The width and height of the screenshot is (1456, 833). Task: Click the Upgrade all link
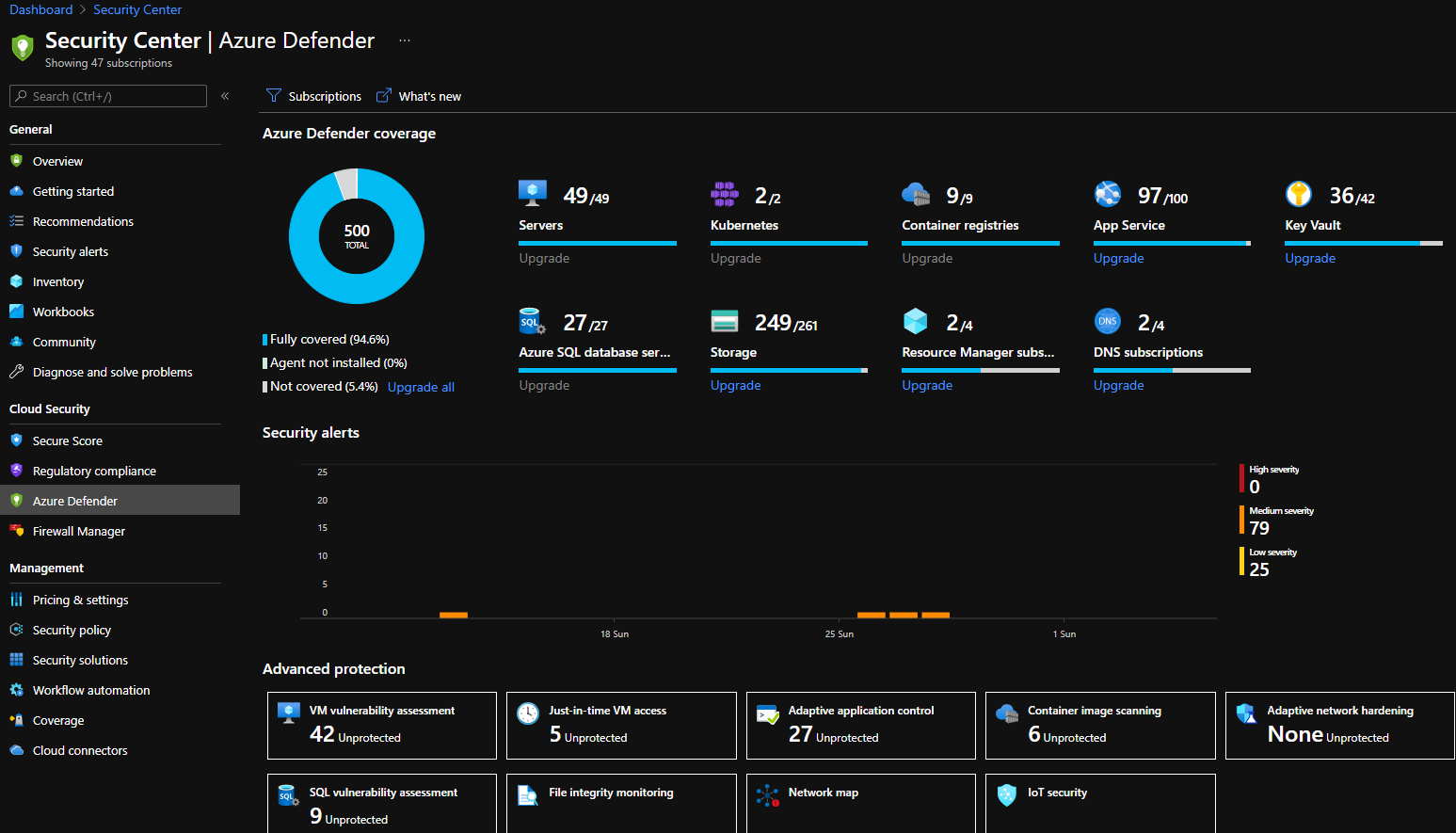point(420,386)
